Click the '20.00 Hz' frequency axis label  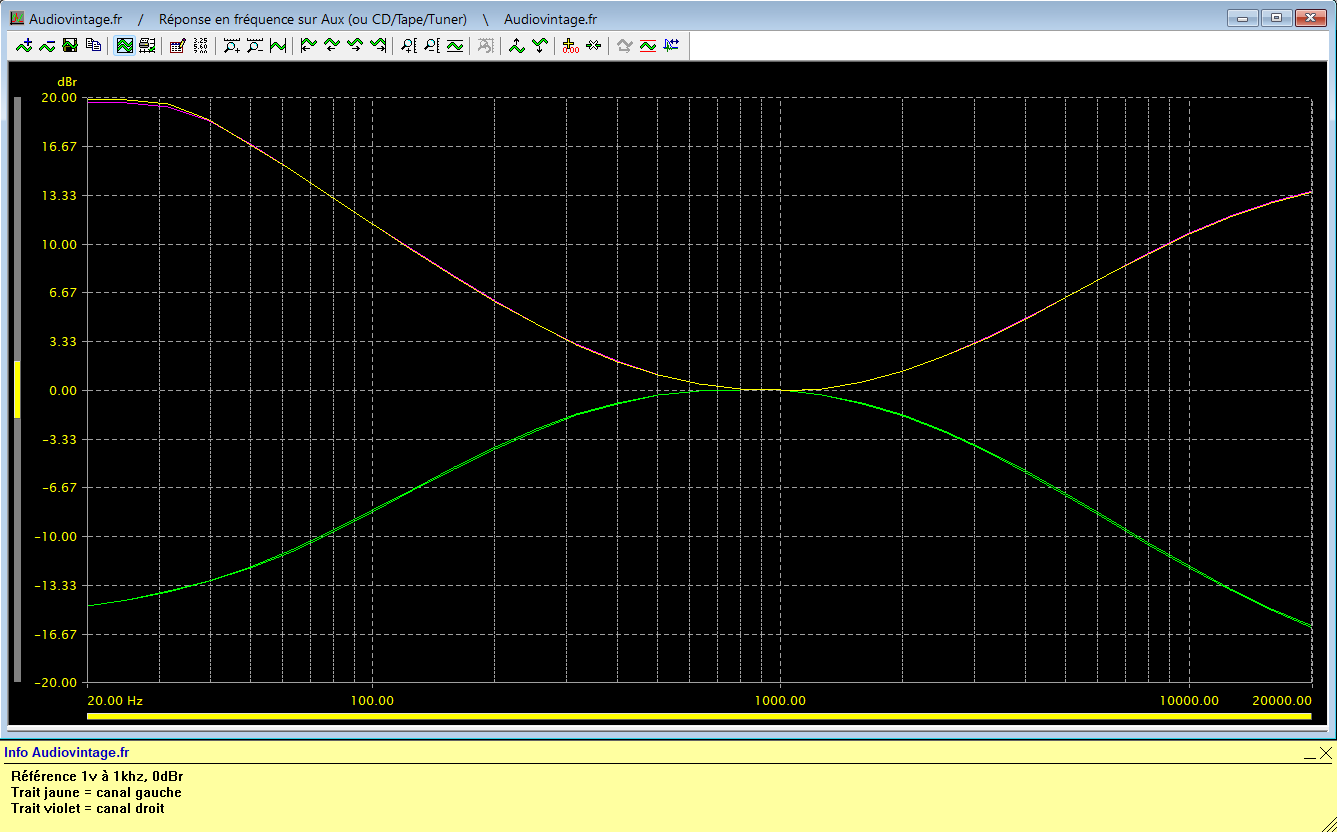click(116, 701)
